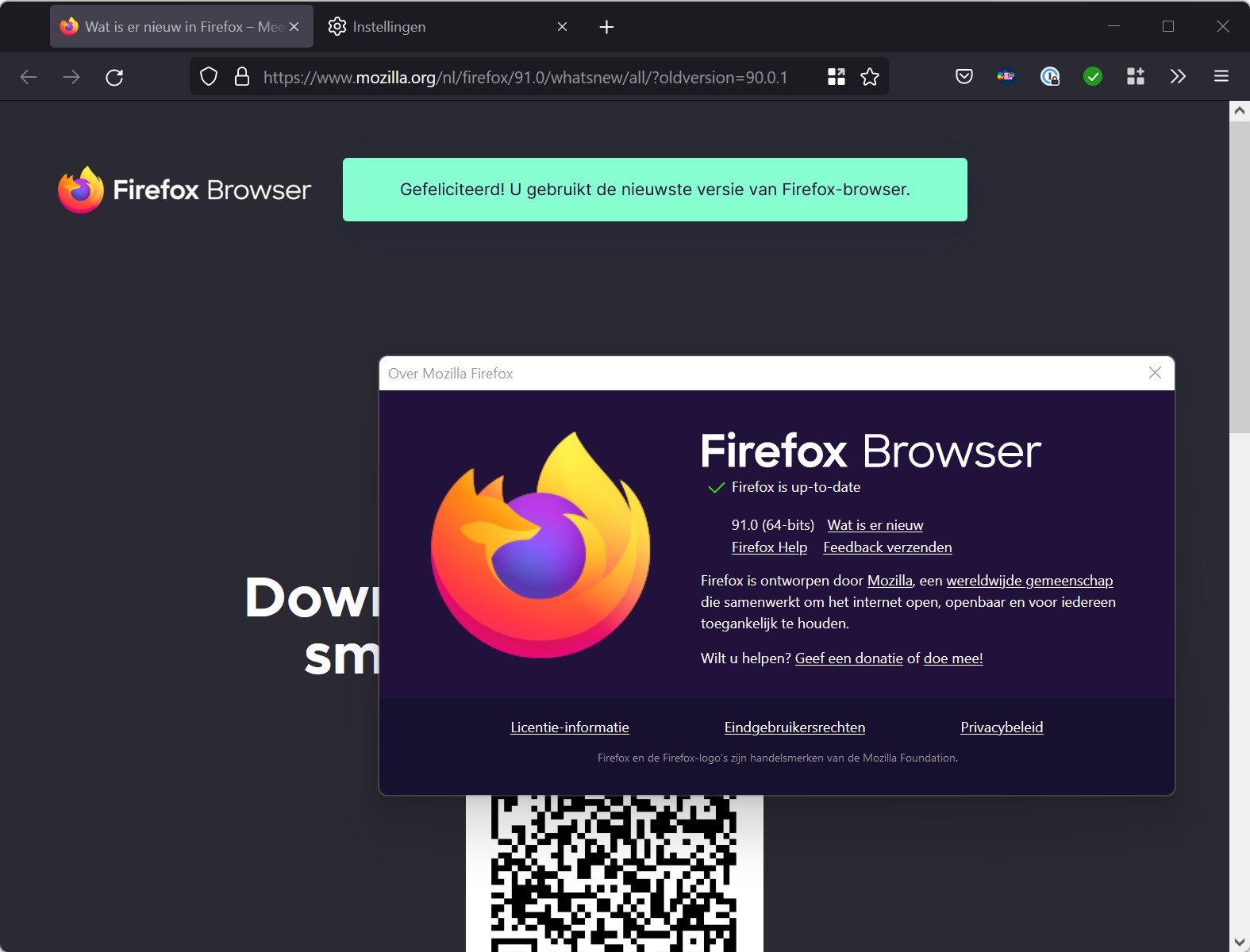
Task: Click the Reload page icon
Action: click(x=114, y=77)
